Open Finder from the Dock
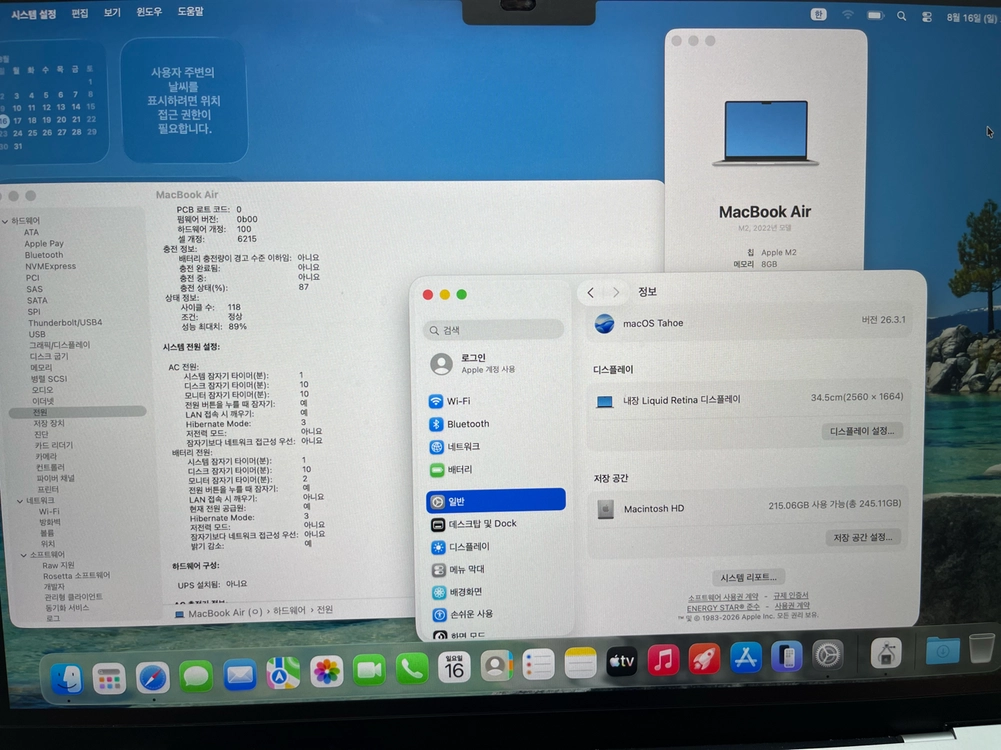The width and height of the screenshot is (1001, 750). (67, 678)
